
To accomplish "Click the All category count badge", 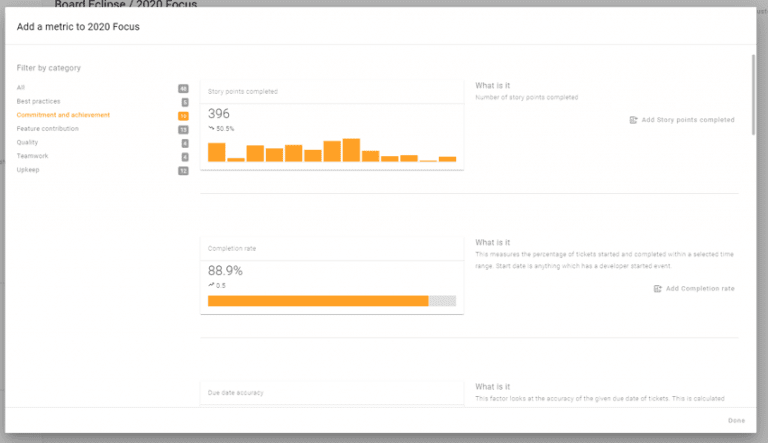I will 183,89.
